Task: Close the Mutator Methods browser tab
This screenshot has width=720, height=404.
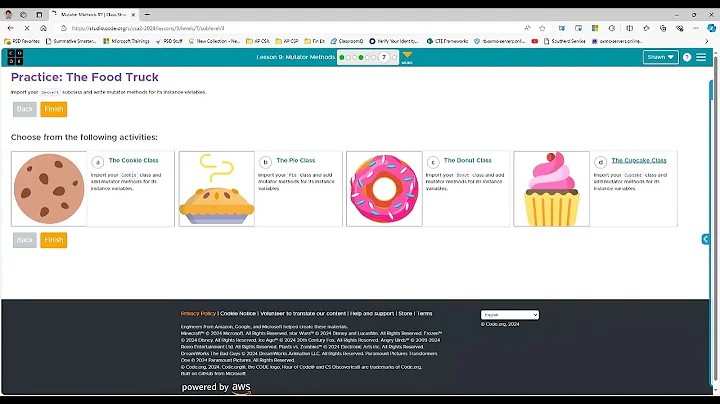Action: 133,15
